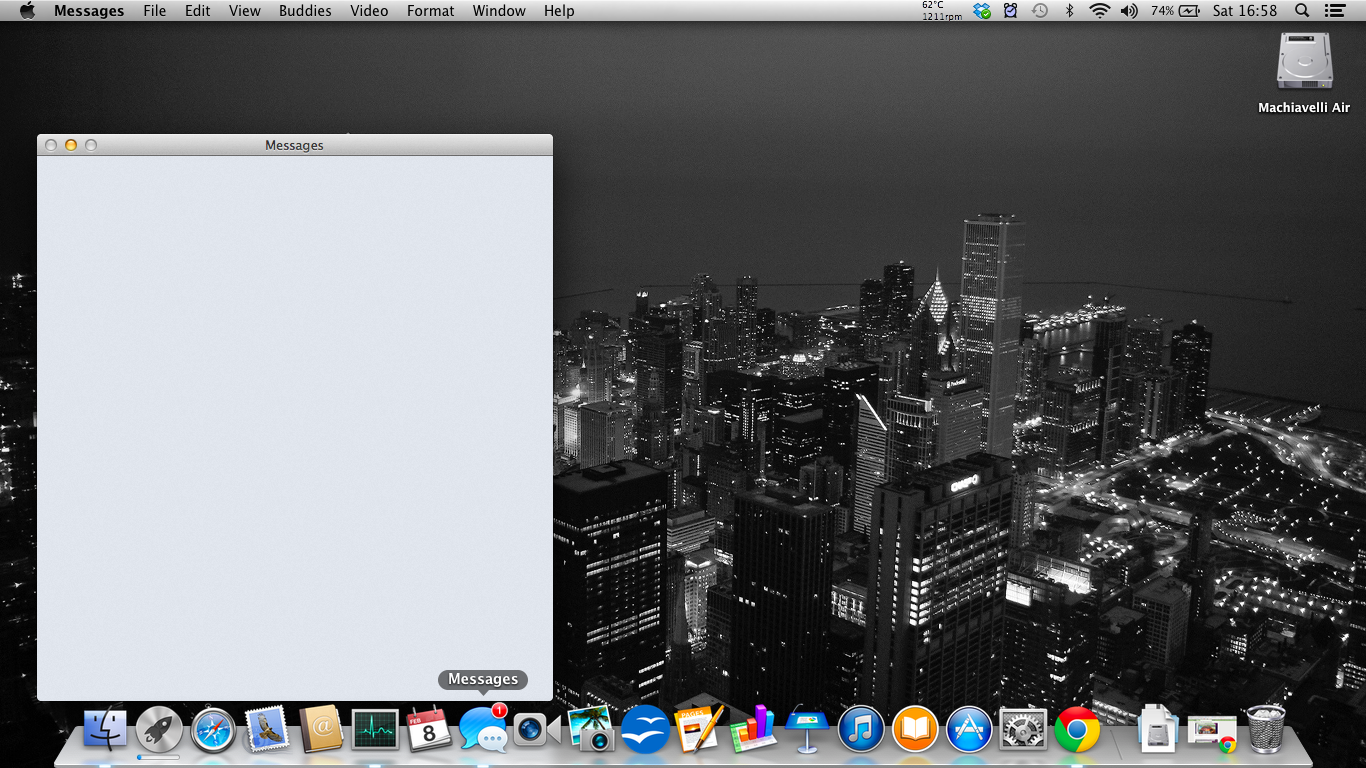Viewport: 1366px width, 768px height.
Task: Open Numbers bar chart icon in Dock
Action: (x=753, y=729)
